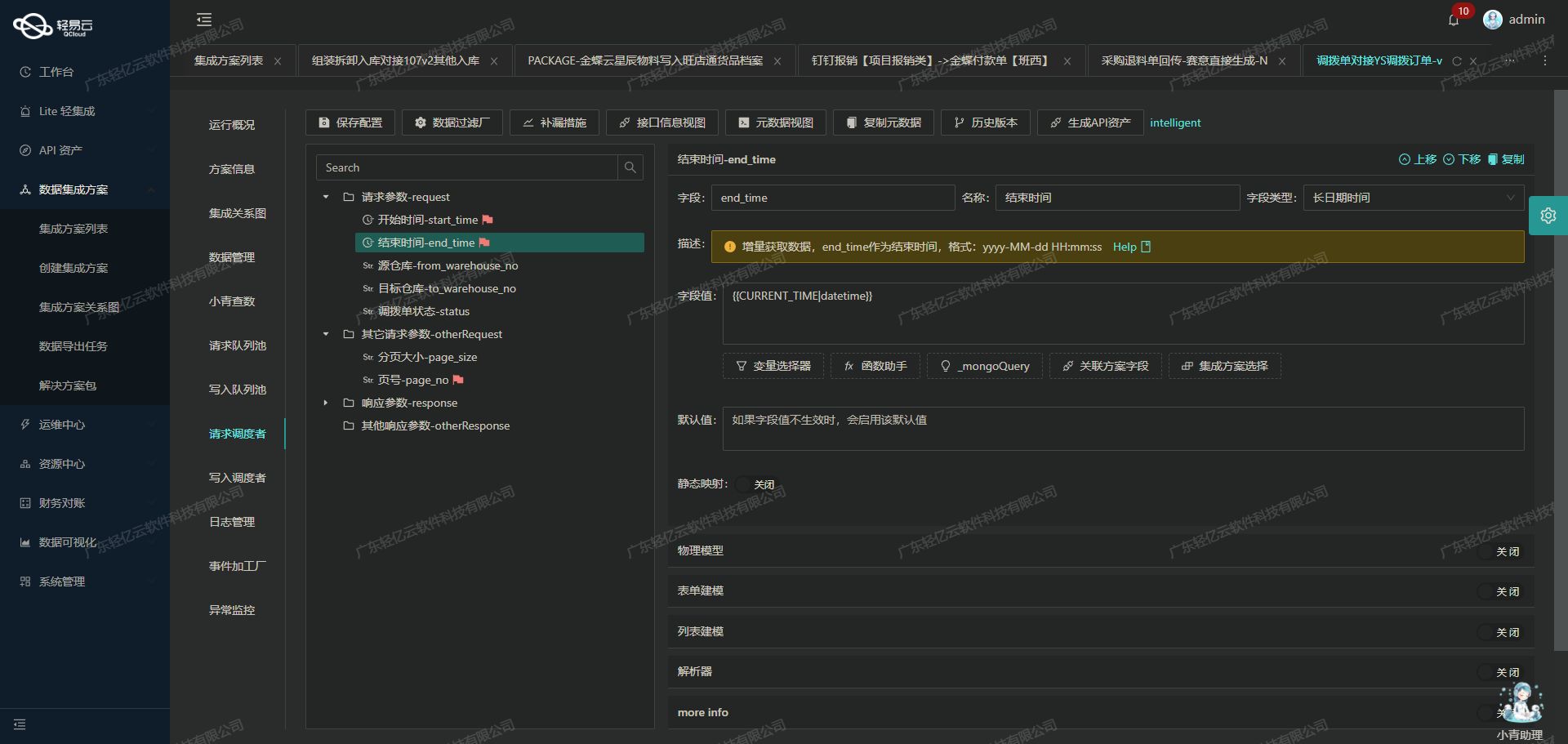Image resolution: width=1568 pixels, height=744 pixels.
Task: Close the 钉钉报销 tab
Action: (x=1067, y=61)
